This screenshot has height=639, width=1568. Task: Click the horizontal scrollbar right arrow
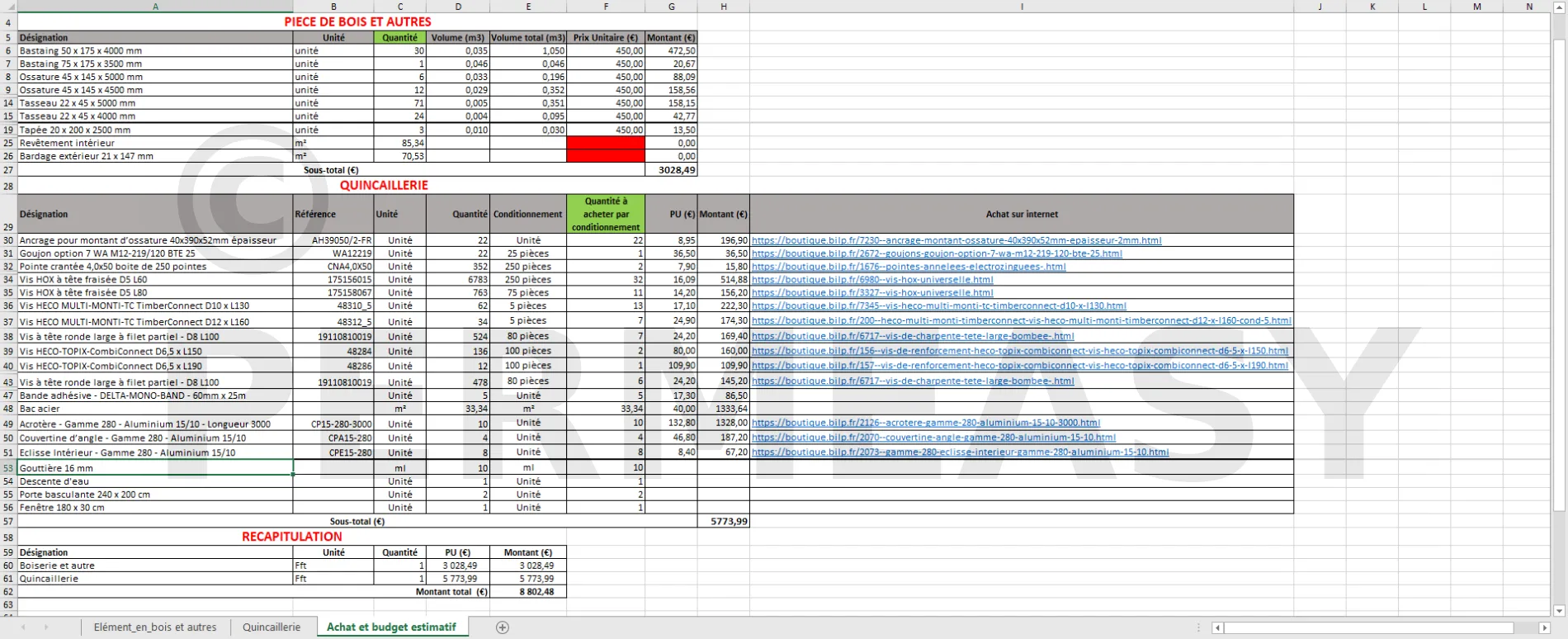1545,628
